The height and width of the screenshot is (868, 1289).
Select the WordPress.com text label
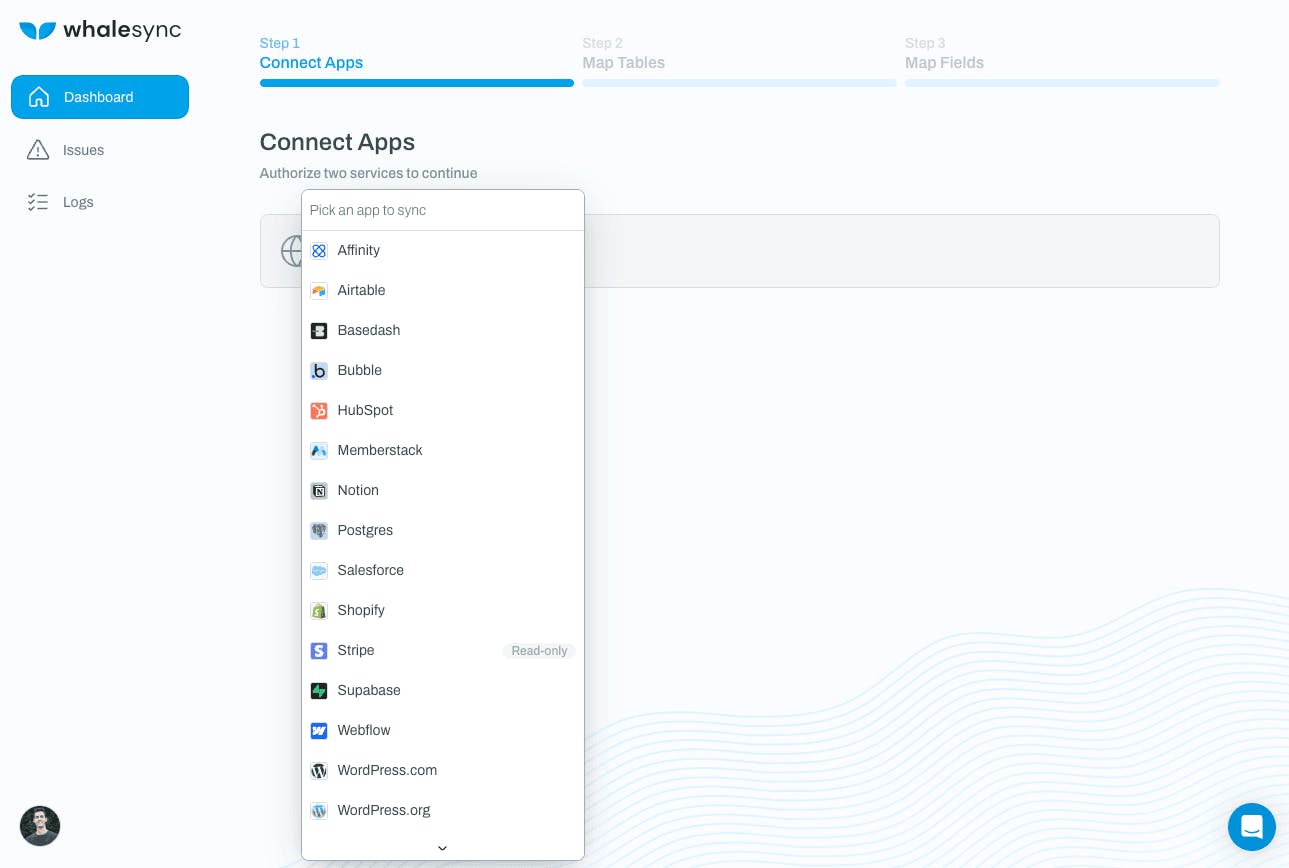[x=387, y=770]
